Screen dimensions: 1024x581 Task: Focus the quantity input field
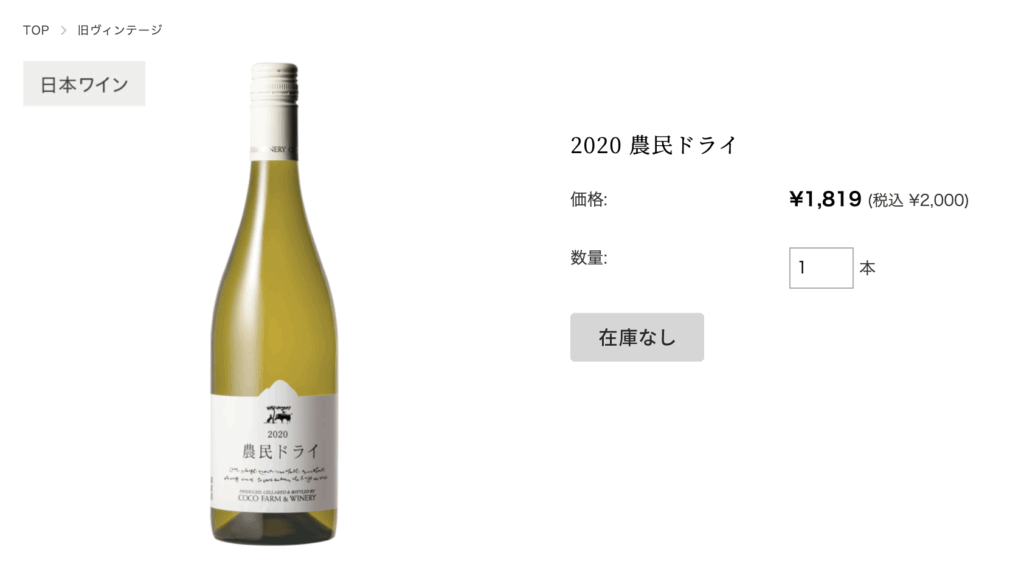pos(821,268)
